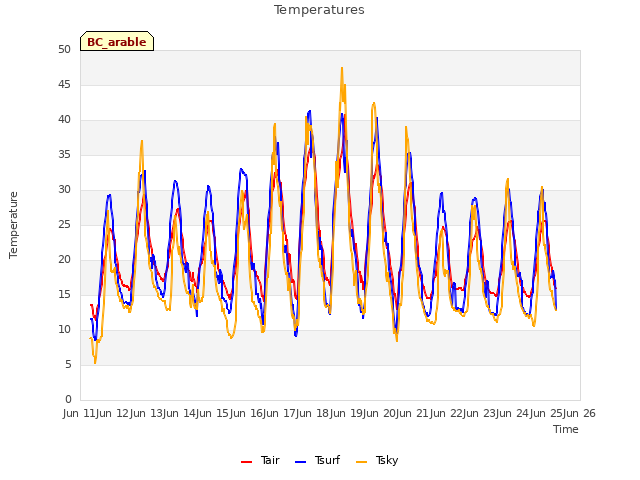Click the Jun 21 x-axis tick label
This screenshot has width=640, height=480.
(x=411, y=413)
